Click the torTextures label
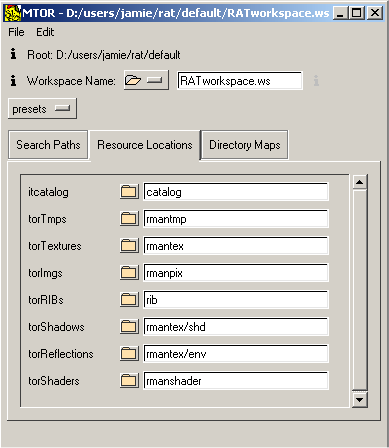This screenshot has height=448, width=389. pos(55,246)
